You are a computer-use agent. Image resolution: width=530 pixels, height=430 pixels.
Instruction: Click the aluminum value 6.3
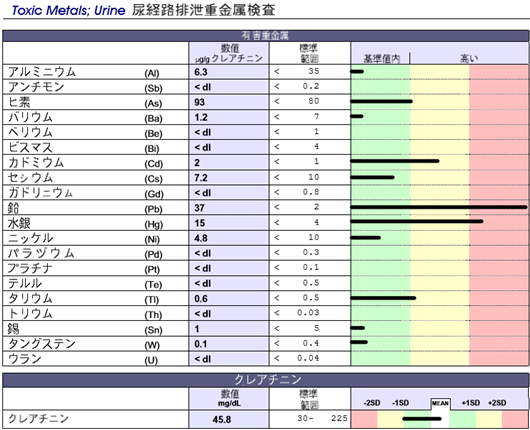pos(201,72)
